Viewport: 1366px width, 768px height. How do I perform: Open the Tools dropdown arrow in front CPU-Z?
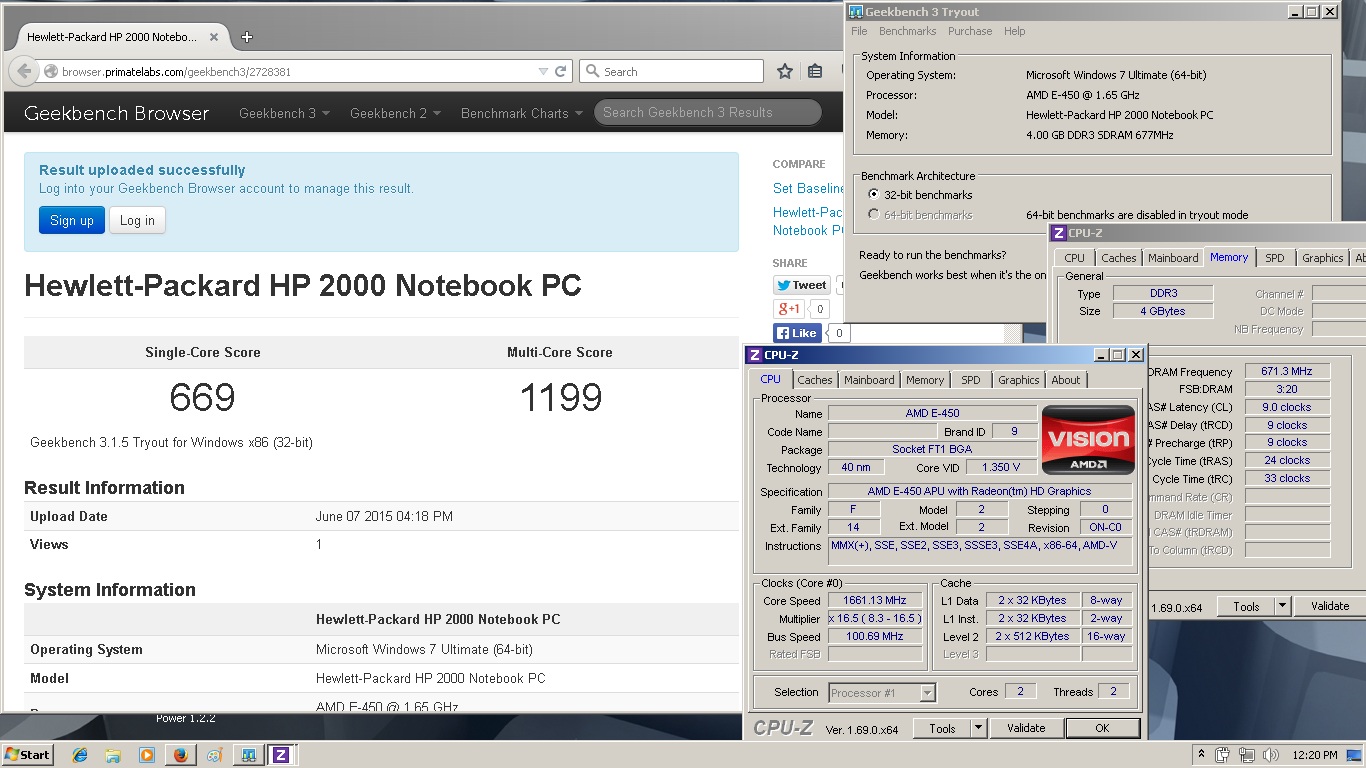pos(979,728)
